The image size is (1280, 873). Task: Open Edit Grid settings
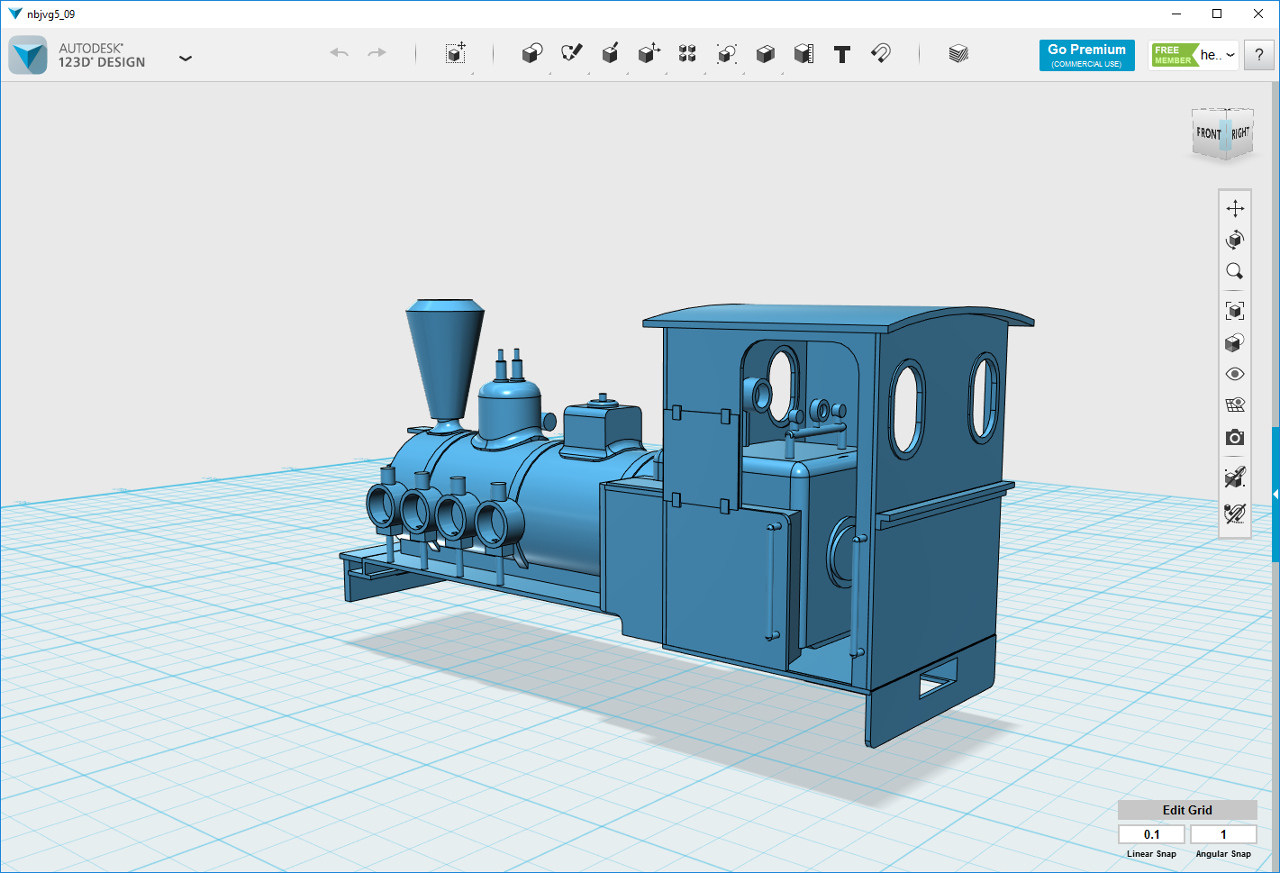[x=1187, y=810]
